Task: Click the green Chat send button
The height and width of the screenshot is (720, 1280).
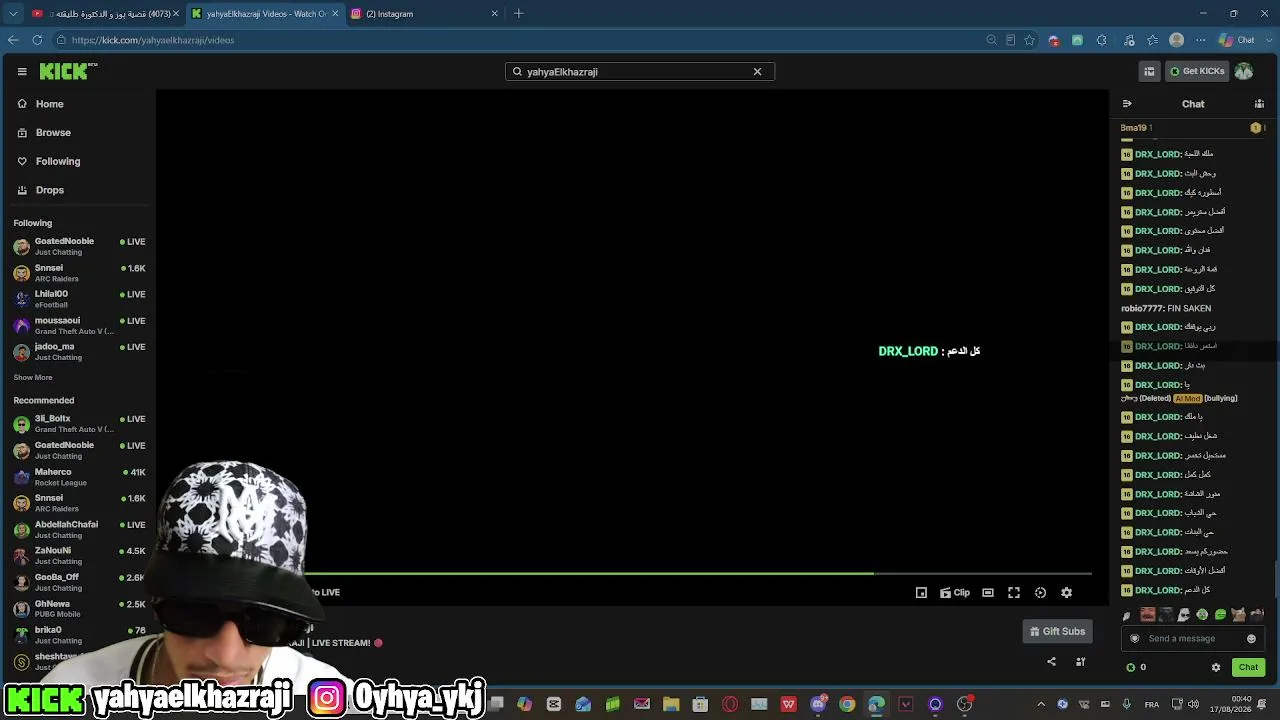Action: [x=1248, y=667]
